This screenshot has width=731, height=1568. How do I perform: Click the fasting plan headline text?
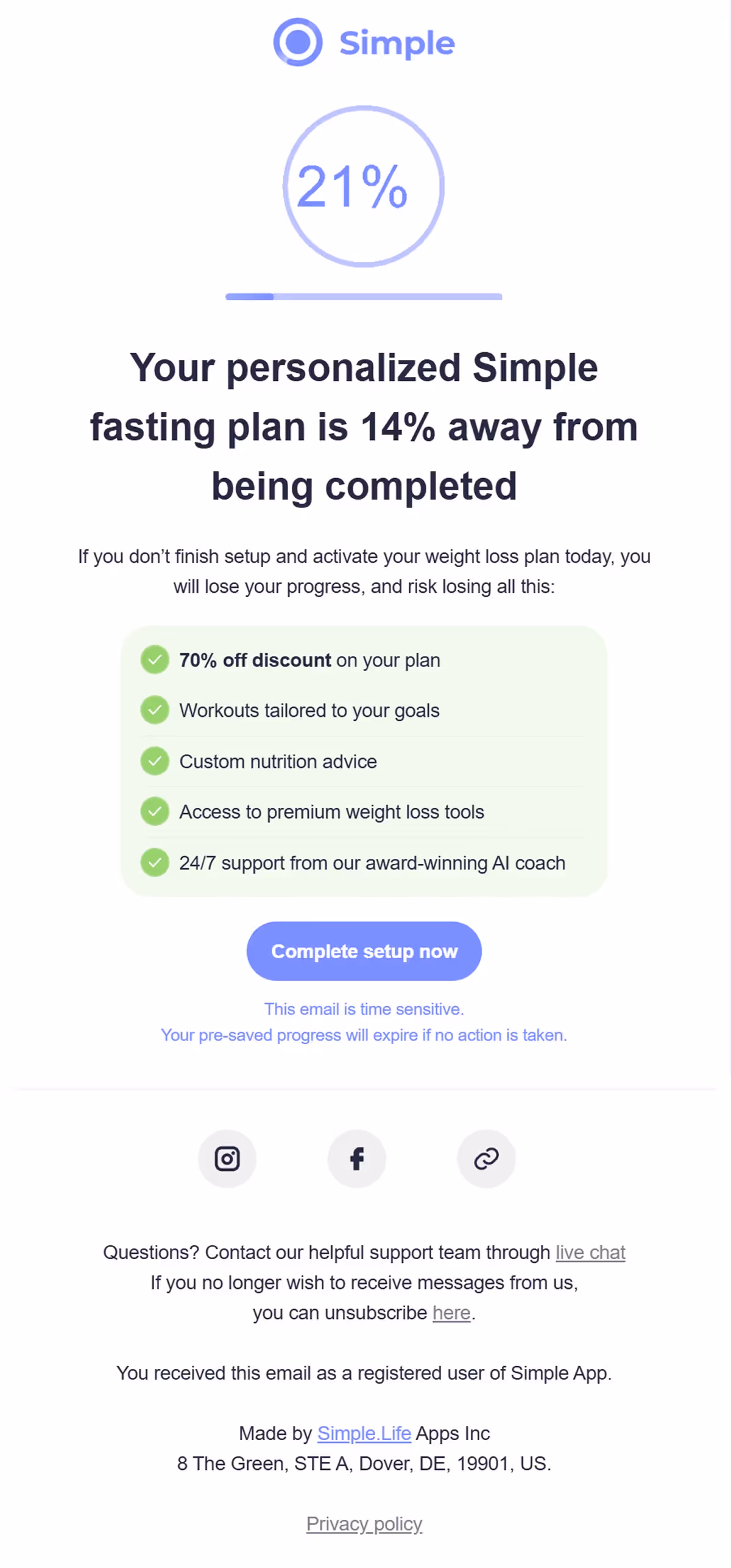[x=364, y=426]
